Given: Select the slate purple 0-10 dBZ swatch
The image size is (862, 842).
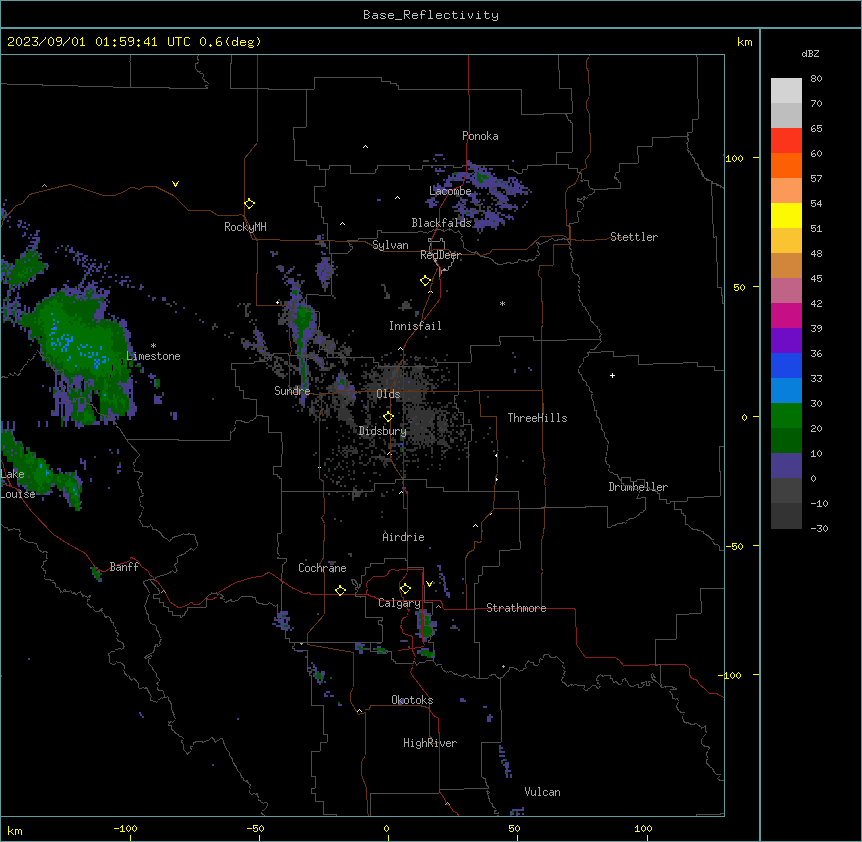Looking at the screenshot, I should click(786, 466).
